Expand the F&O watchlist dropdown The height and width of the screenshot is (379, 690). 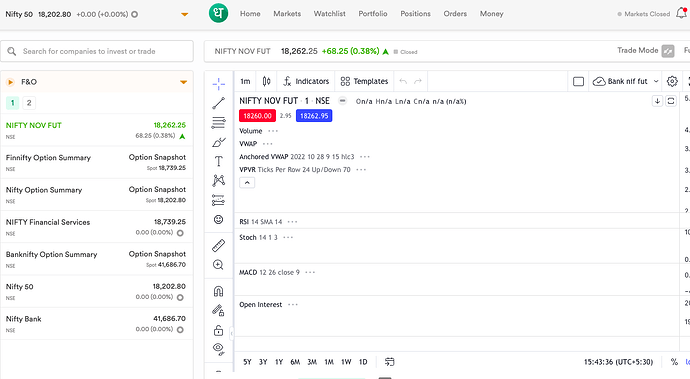tap(184, 82)
